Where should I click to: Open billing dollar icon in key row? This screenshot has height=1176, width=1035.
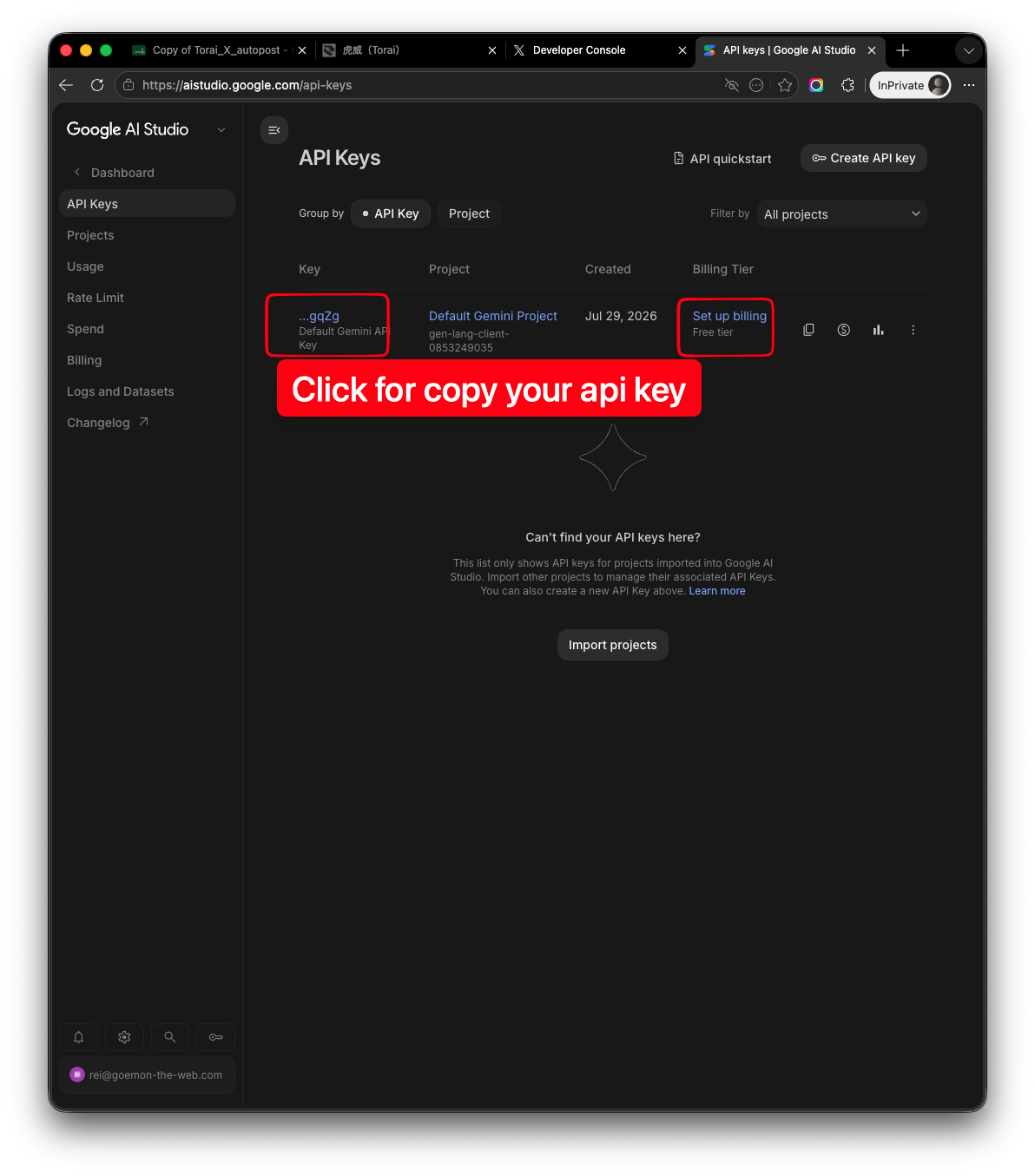843,330
